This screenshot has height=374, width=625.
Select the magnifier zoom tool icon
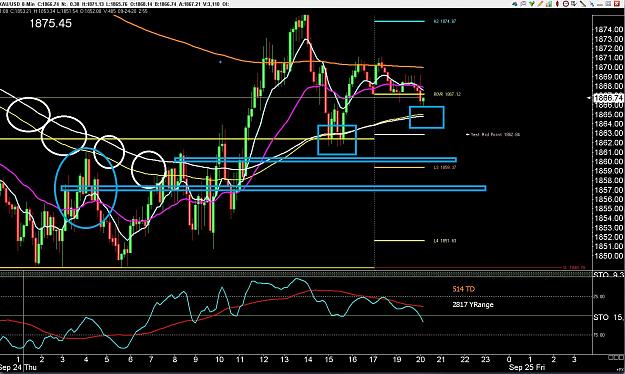pos(523,4)
